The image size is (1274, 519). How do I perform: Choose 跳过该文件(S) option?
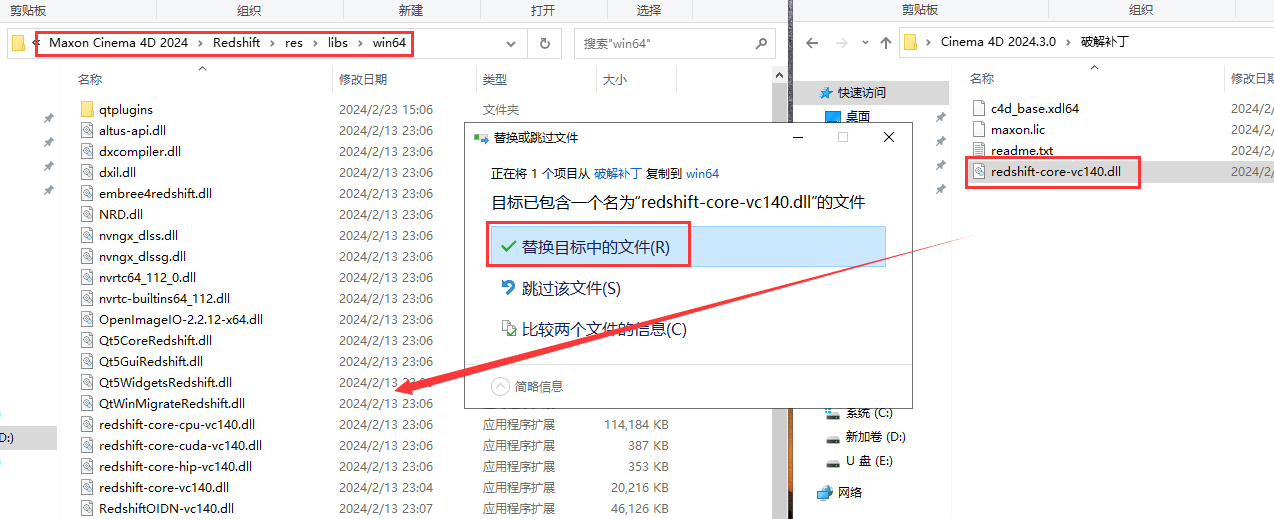(572, 288)
